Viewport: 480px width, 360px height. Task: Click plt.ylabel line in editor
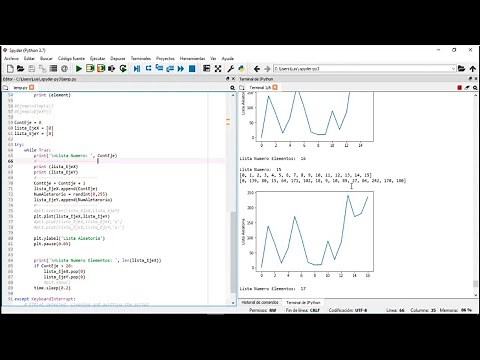coord(69,238)
